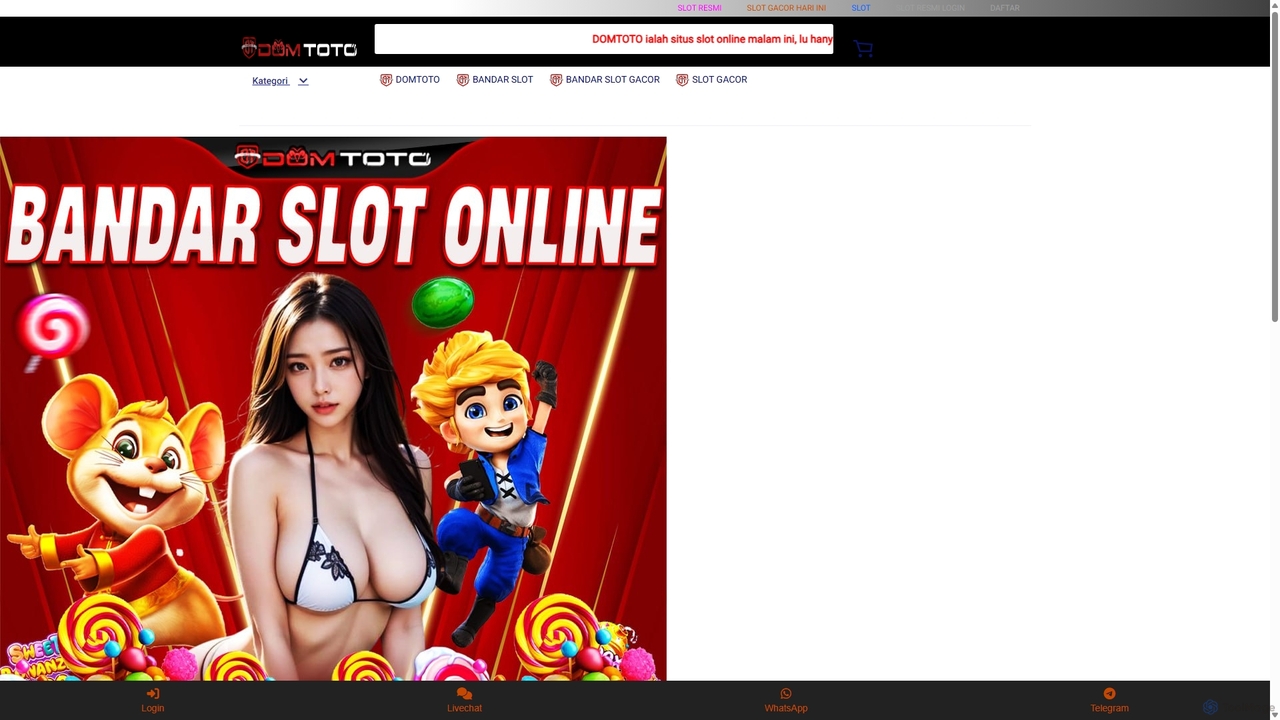Click the shield icon beside the last SLOT GACOR link
Screen dimensions: 1280x720
point(682,80)
